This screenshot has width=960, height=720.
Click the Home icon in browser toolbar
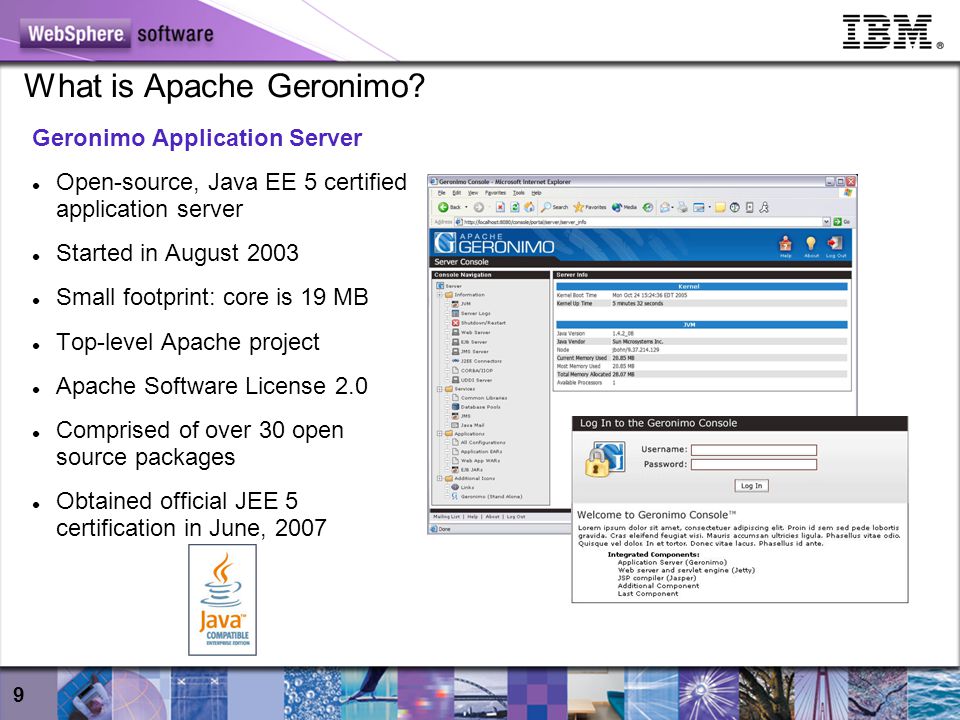click(529, 208)
